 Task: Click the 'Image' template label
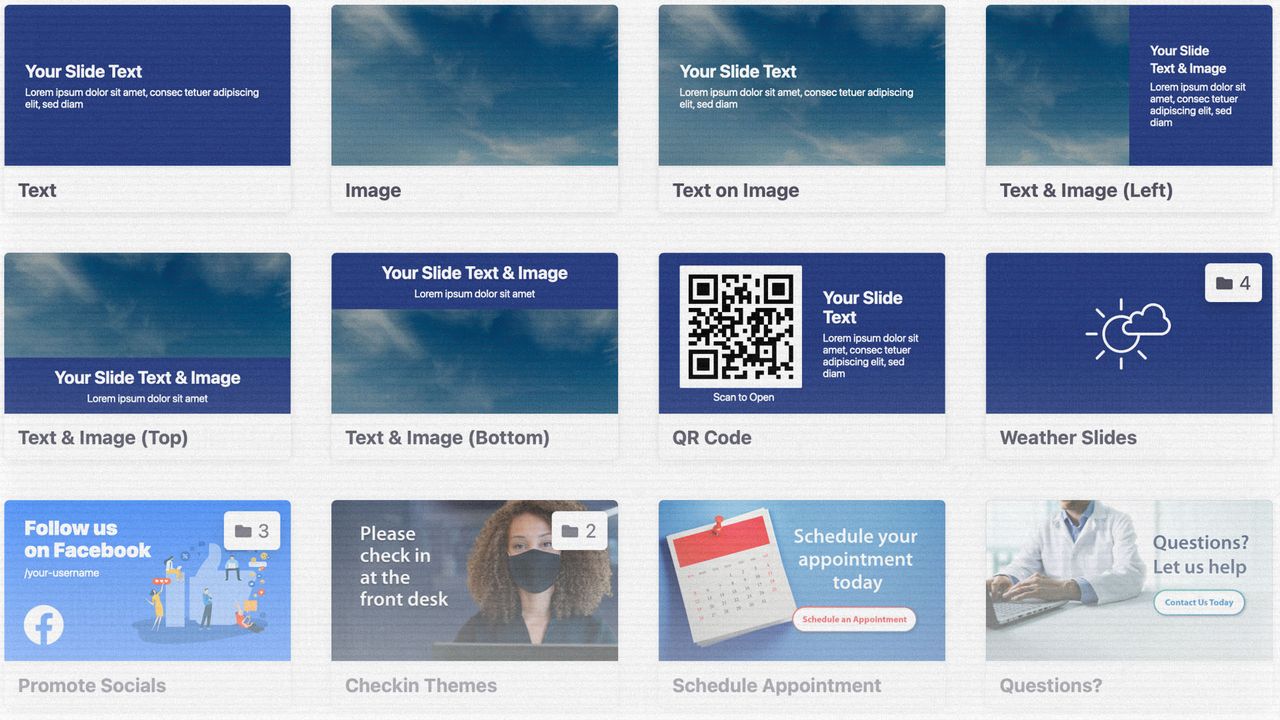pos(373,190)
